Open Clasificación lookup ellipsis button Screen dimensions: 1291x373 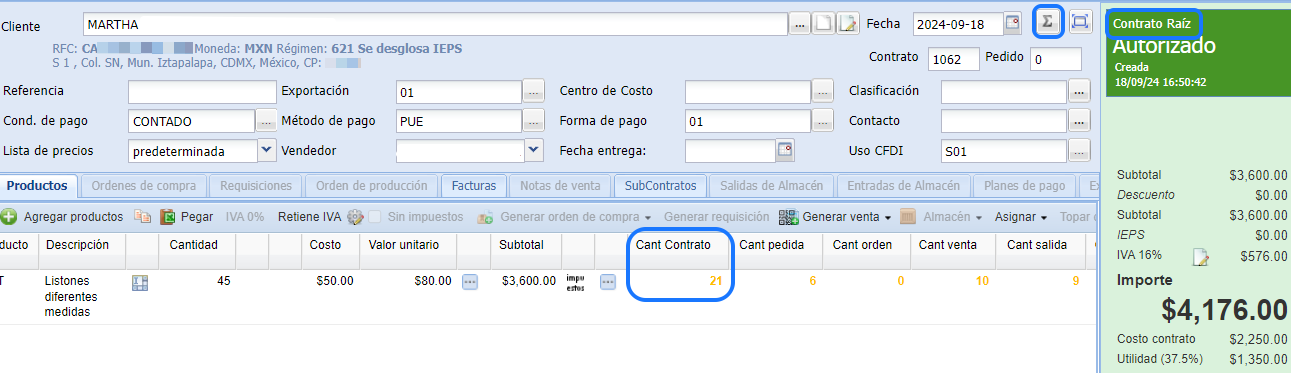click(x=1079, y=91)
